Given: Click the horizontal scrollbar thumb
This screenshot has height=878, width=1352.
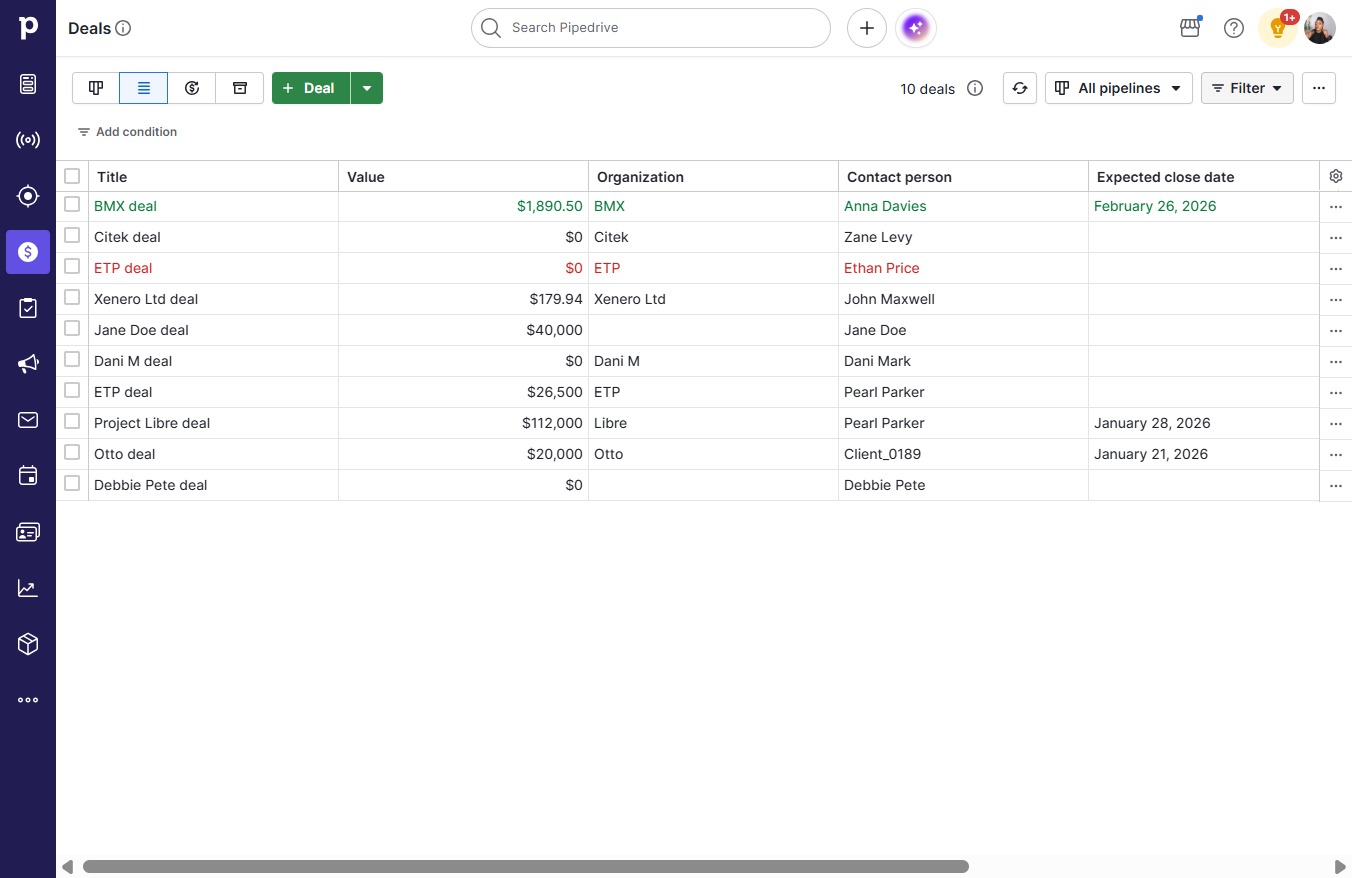Looking at the screenshot, I should coord(526,866).
